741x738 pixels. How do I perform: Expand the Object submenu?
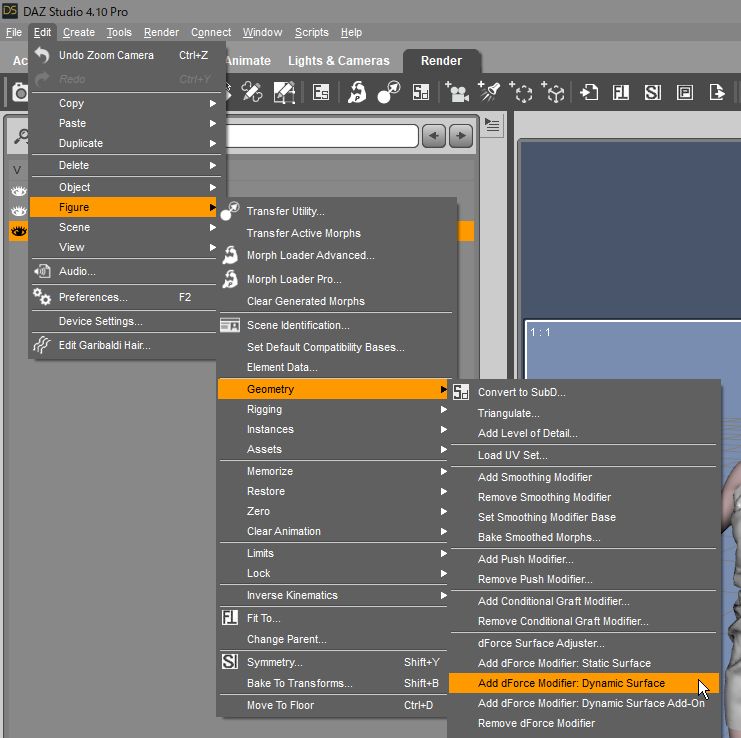[x=124, y=187]
